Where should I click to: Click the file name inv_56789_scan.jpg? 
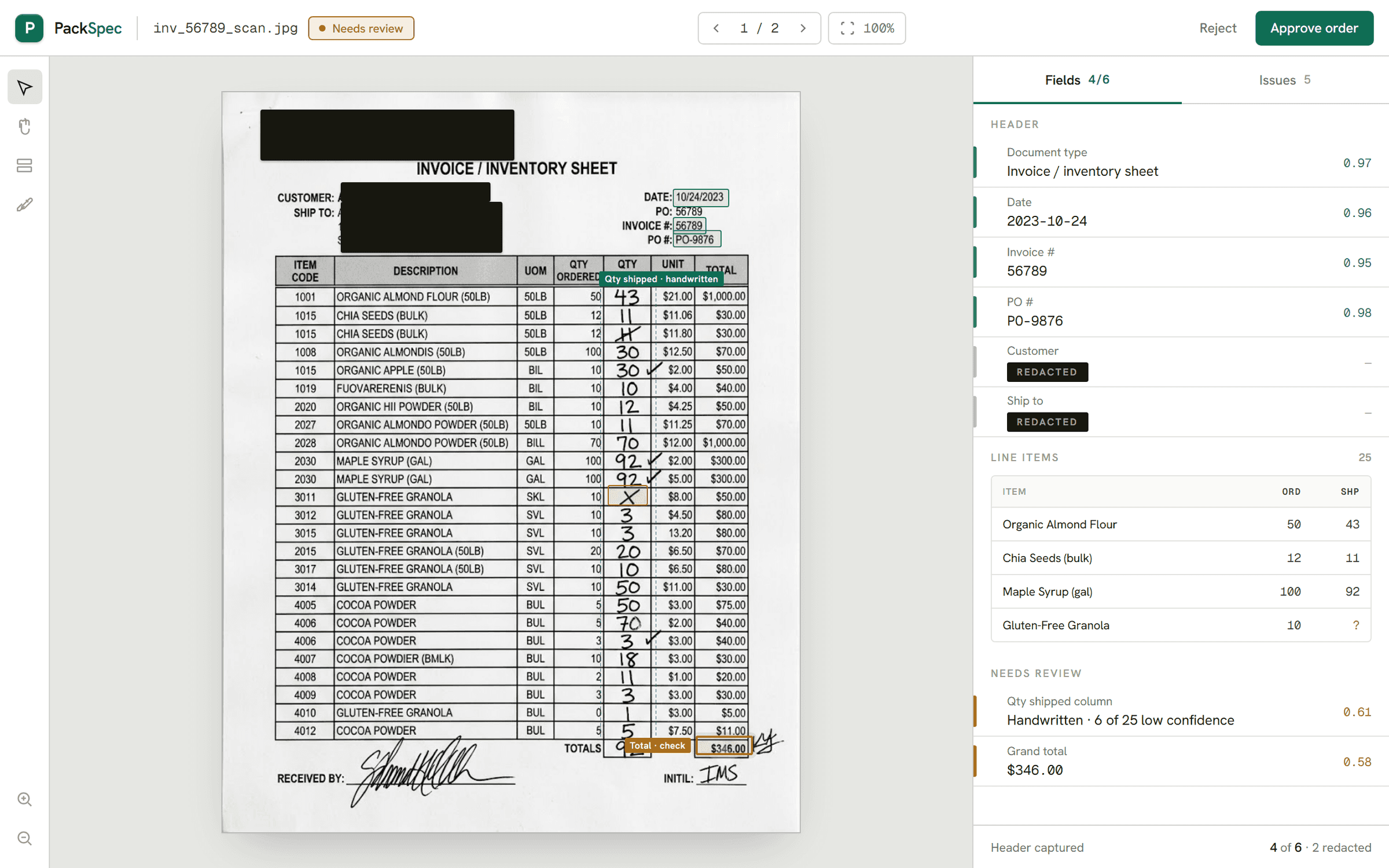pos(225,28)
